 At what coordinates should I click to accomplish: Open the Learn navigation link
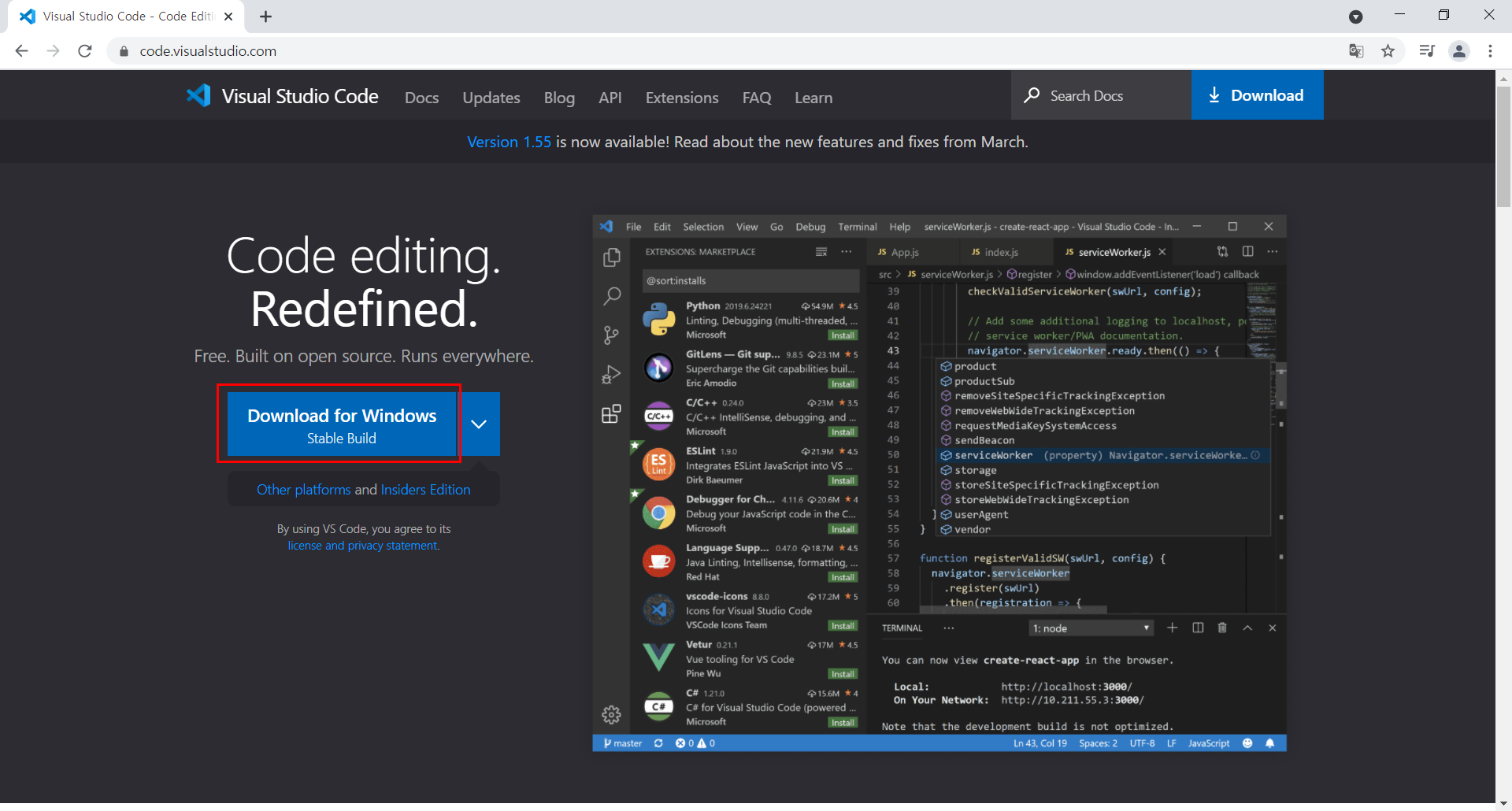[813, 98]
